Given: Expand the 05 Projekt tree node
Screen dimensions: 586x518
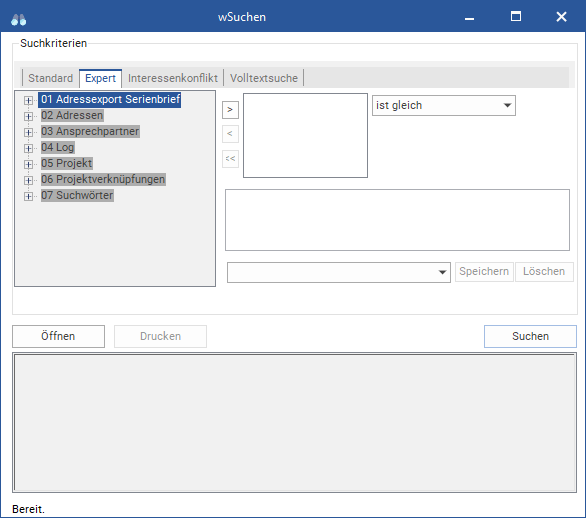Looking at the screenshot, I should point(28,164).
